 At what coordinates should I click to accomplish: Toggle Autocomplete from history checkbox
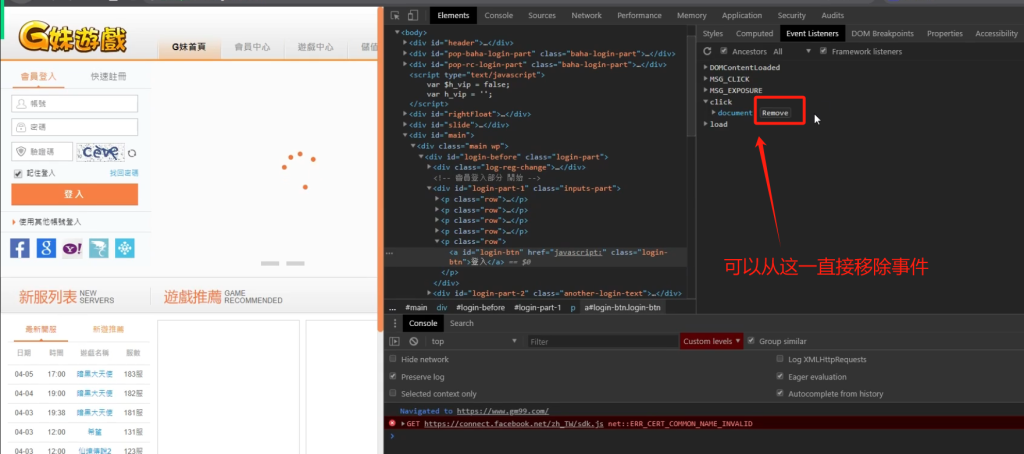coord(780,394)
